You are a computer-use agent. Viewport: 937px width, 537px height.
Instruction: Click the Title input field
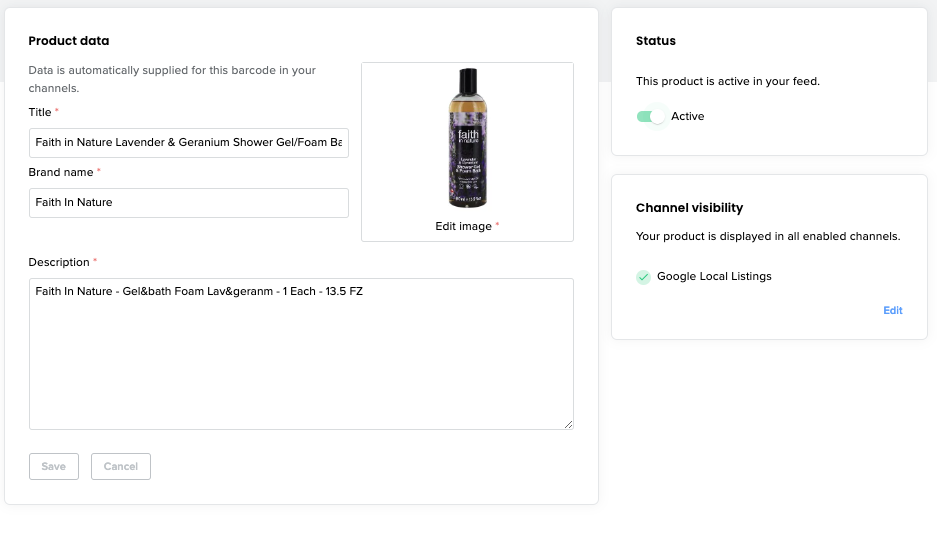tap(189, 143)
